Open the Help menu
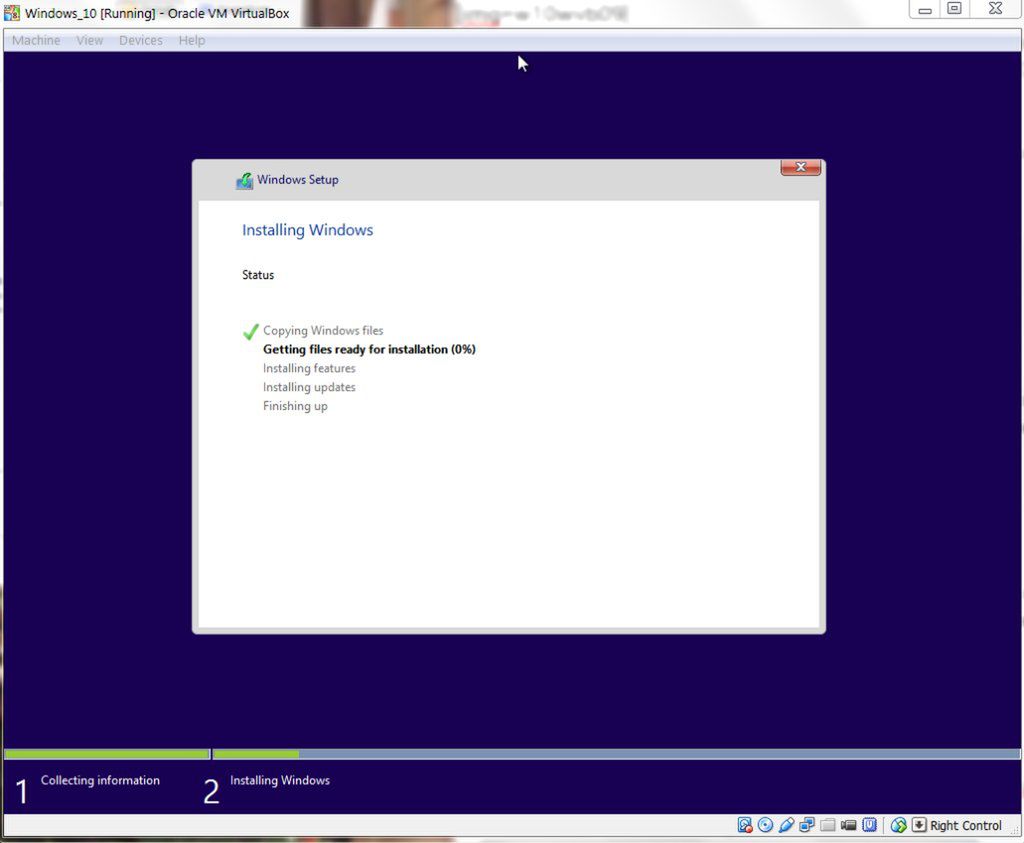Image resolution: width=1024 pixels, height=843 pixels. pyautogui.click(x=192, y=40)
